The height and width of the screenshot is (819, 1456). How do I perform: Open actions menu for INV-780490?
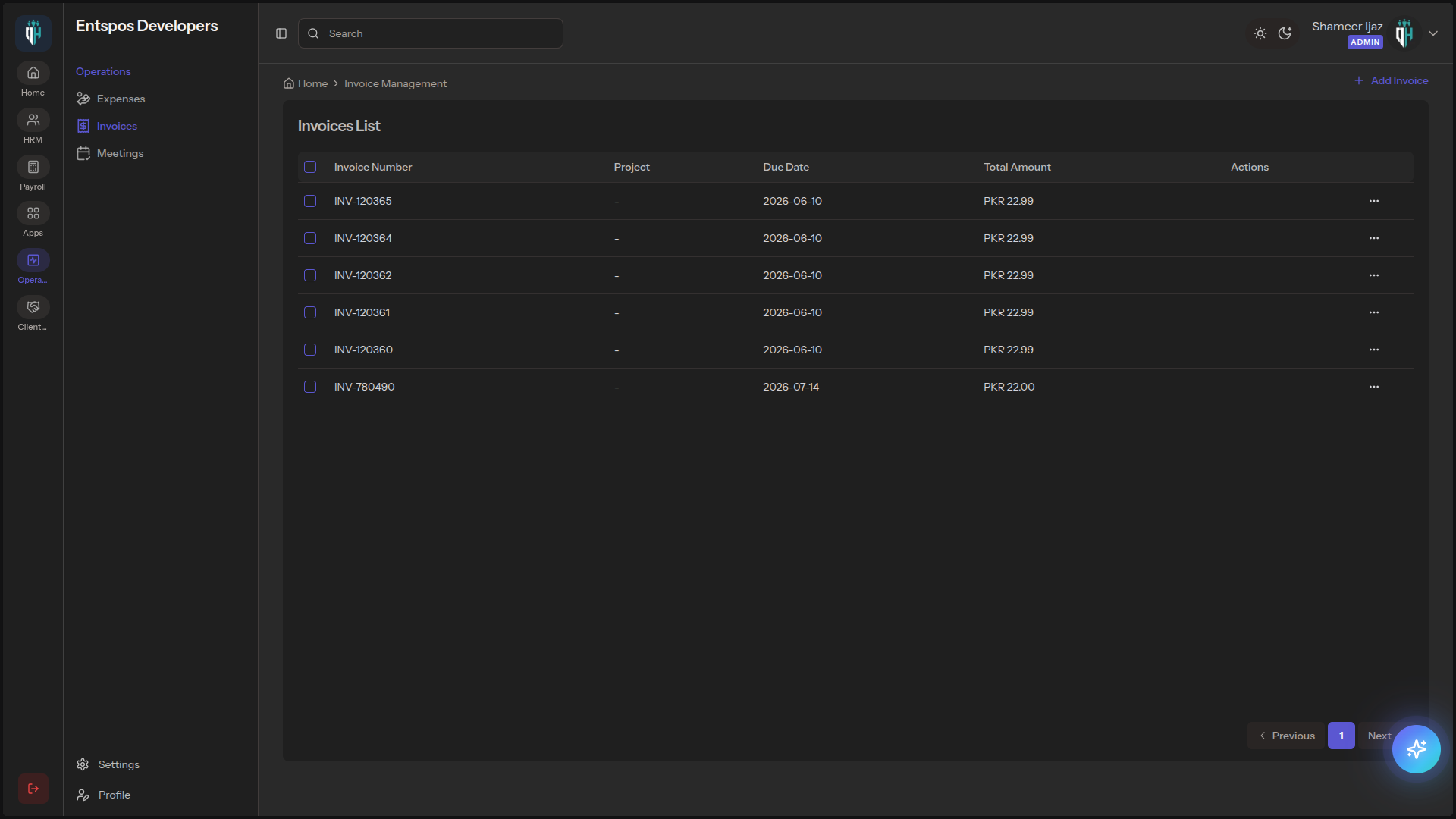point(1373,387)
